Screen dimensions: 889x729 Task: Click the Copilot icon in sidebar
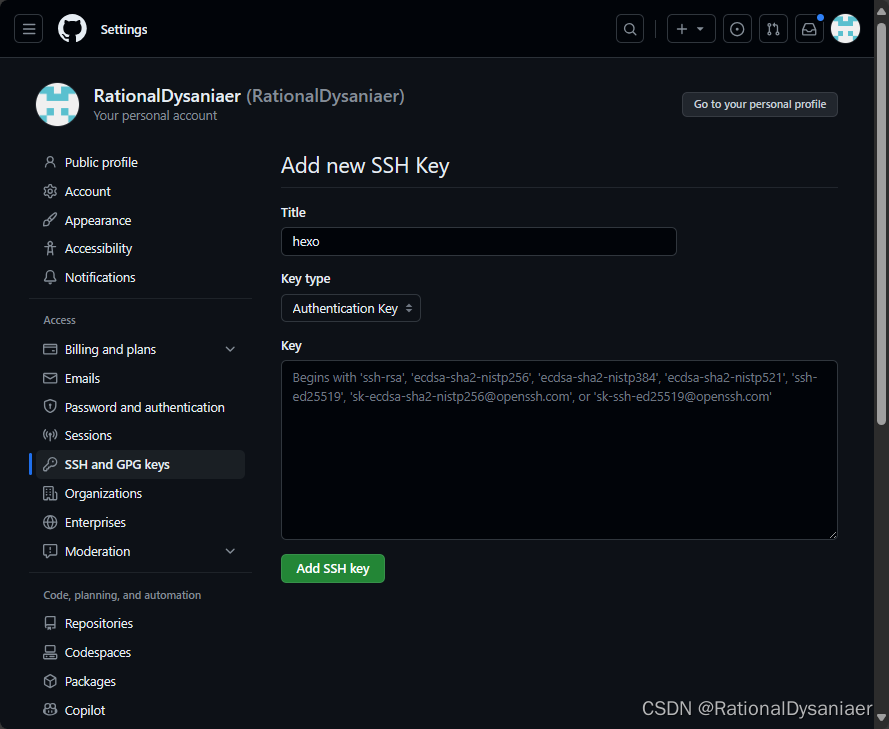click(50, 710)
